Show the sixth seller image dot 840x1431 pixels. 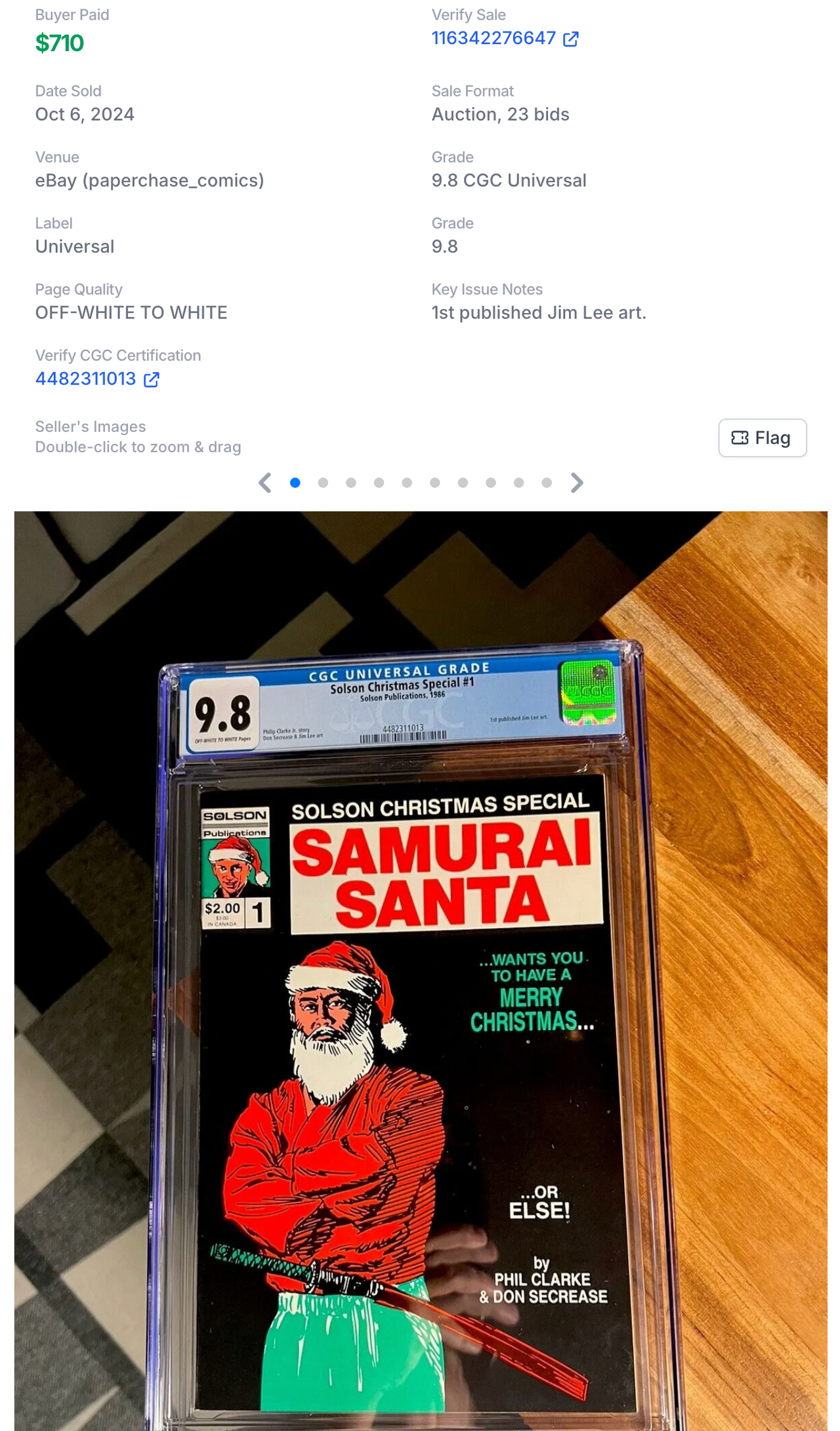pyautogui.click(x=434, y=482)
